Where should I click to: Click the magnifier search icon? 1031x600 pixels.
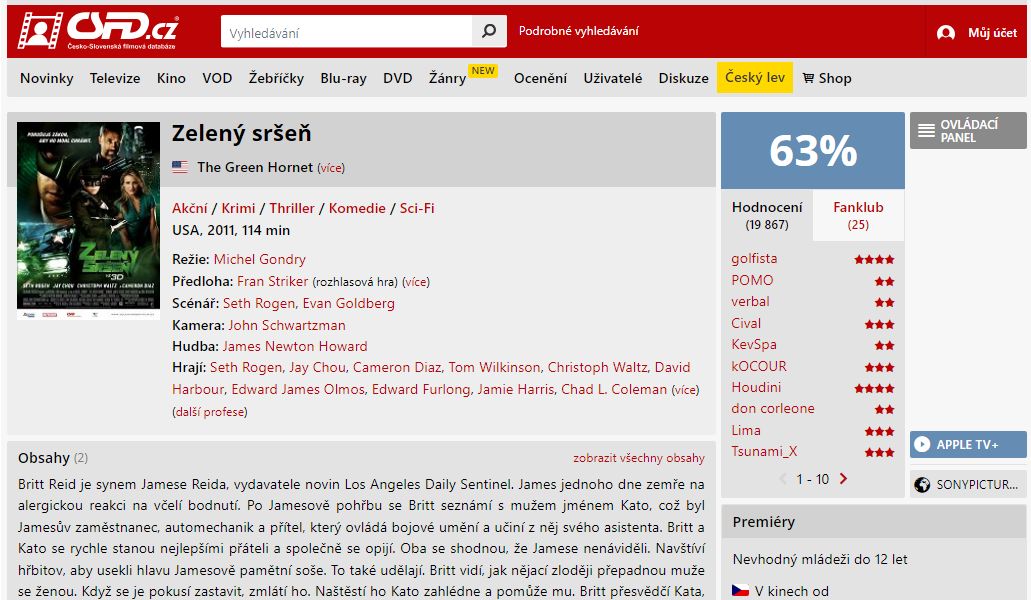489,31
